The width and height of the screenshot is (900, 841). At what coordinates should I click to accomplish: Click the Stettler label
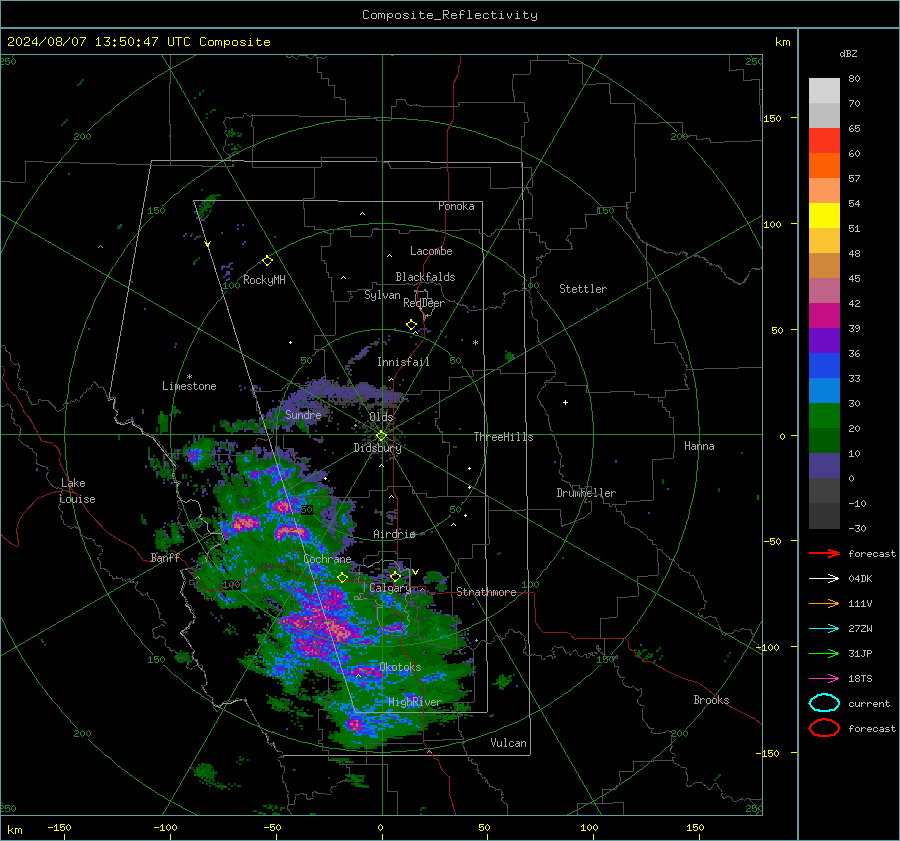click(x=583, y=289)
